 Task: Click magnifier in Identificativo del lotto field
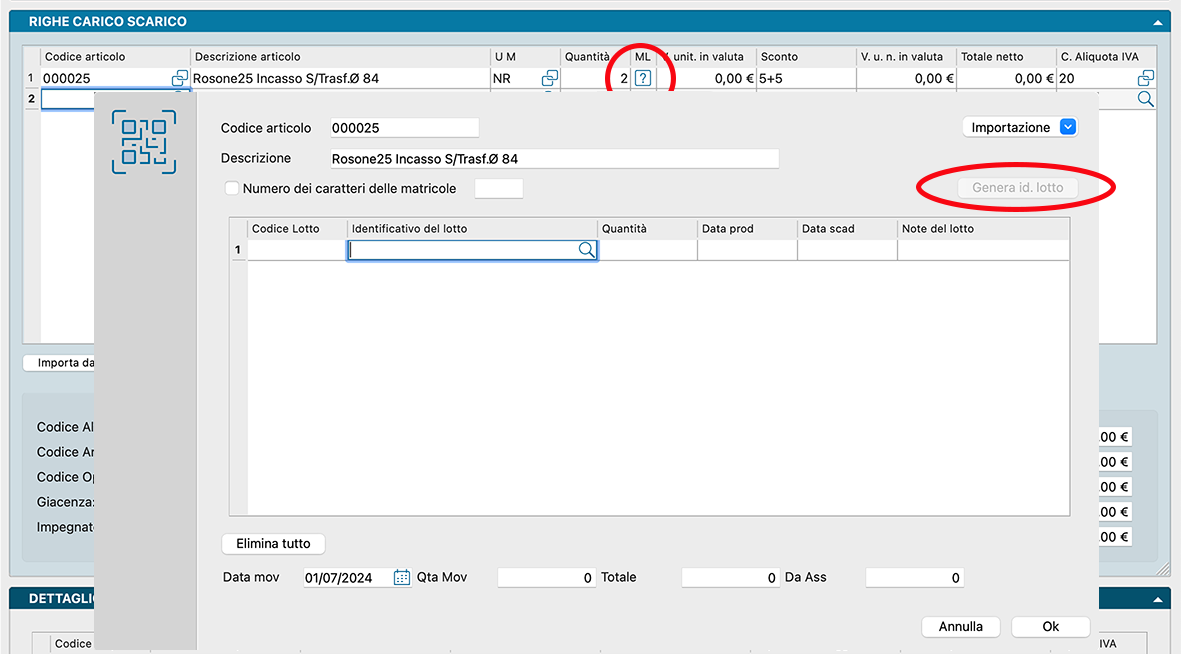586,251
